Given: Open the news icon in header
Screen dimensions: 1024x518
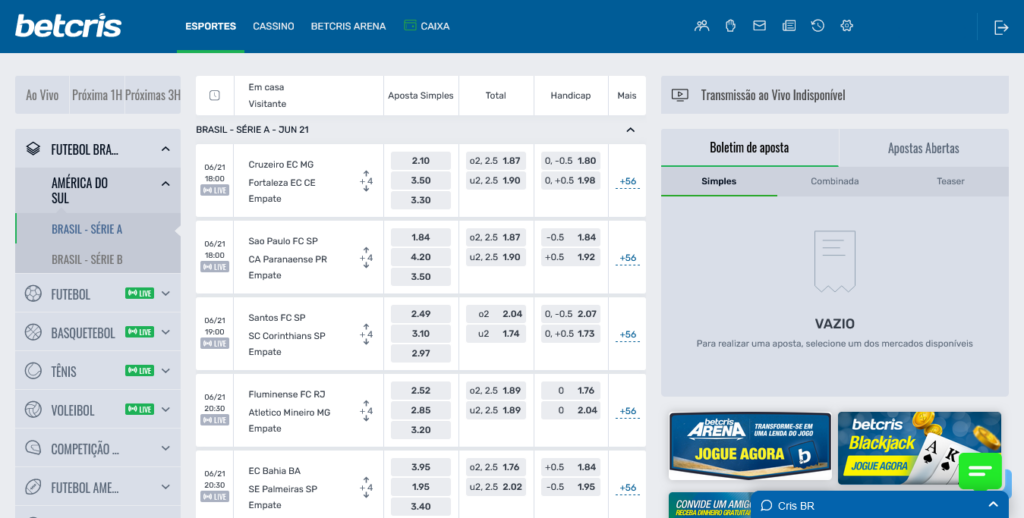Looking at the screenshot, I should 789,26.
